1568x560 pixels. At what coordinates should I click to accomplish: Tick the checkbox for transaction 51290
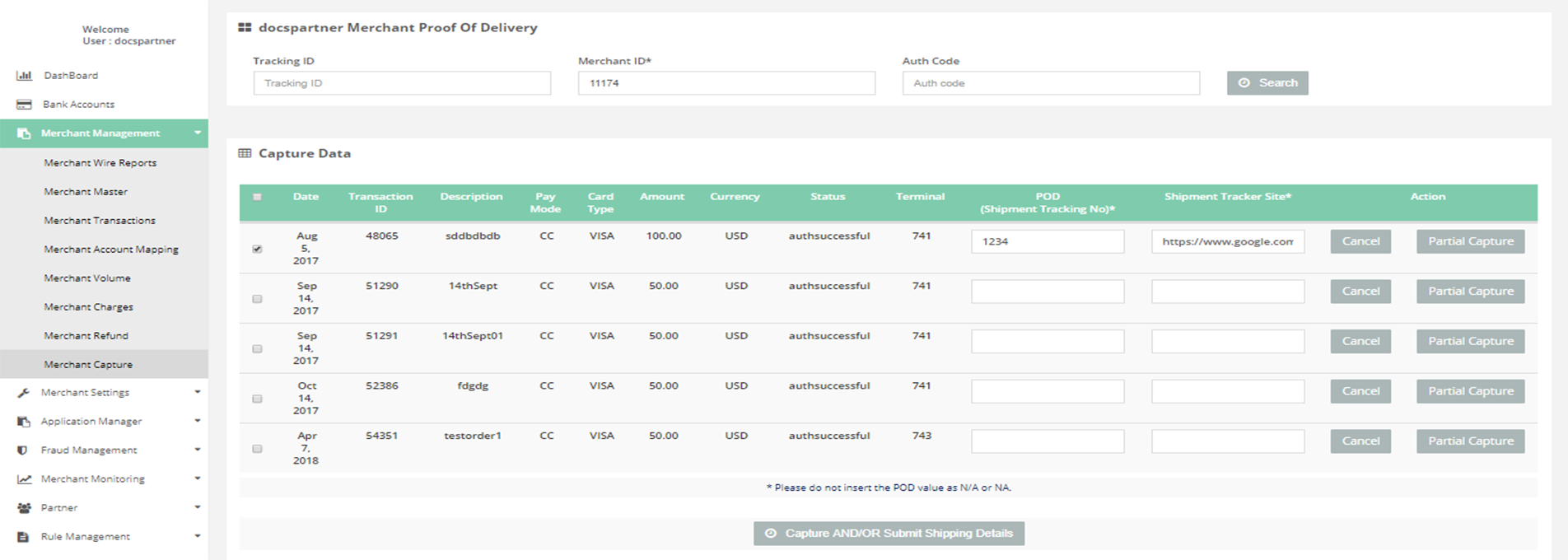257,299
